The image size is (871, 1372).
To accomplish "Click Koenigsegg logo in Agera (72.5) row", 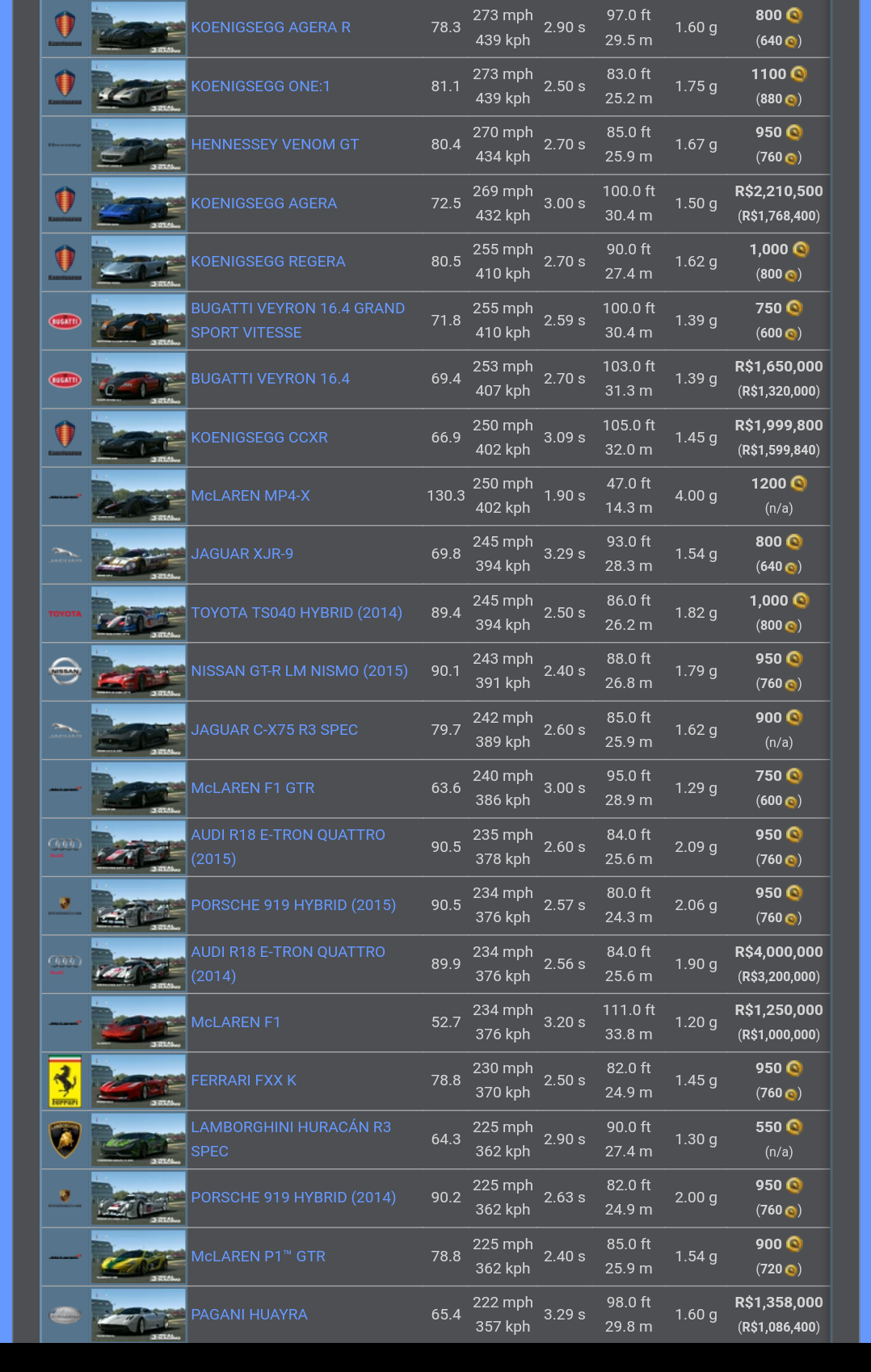I will [x=65, y=203].
